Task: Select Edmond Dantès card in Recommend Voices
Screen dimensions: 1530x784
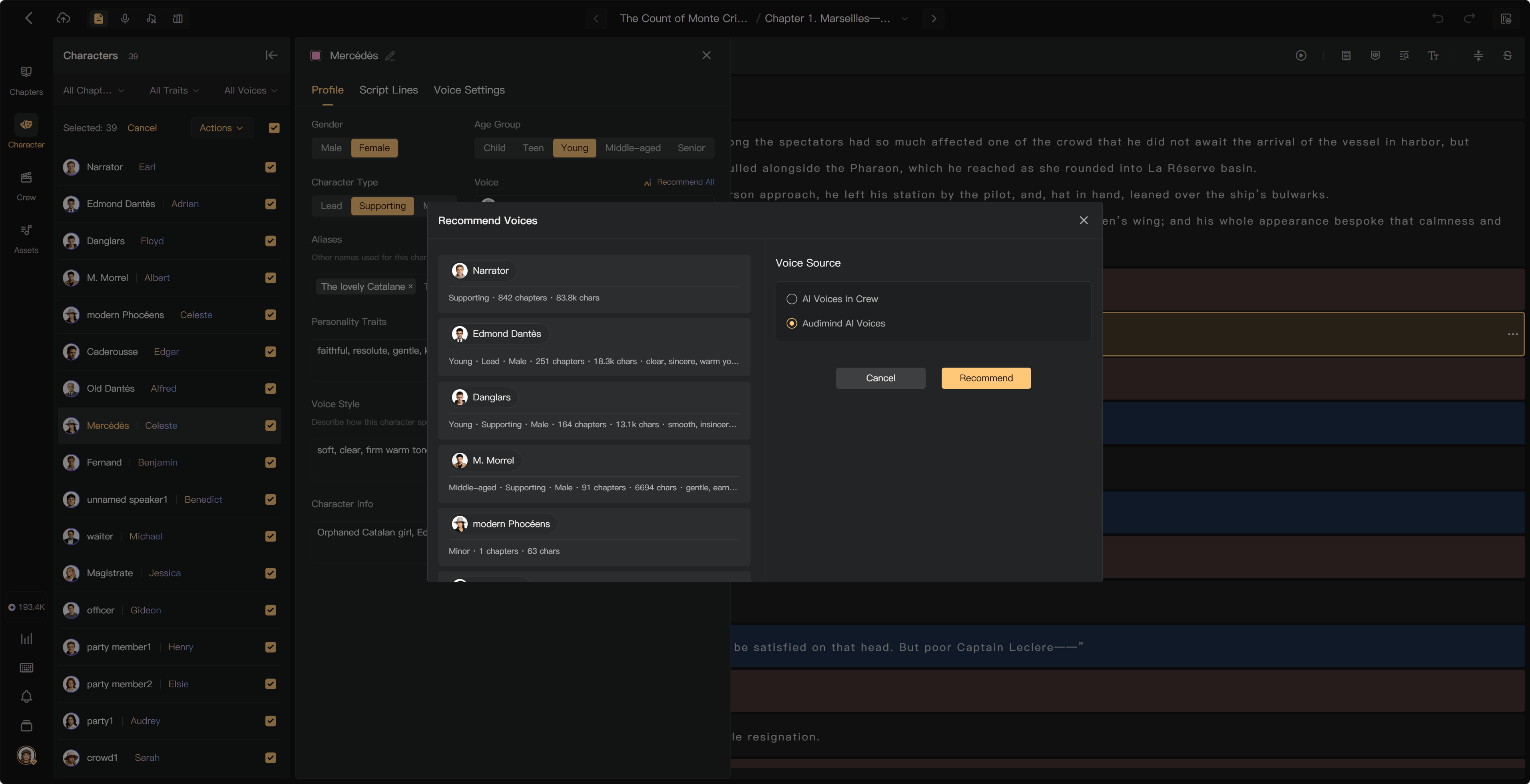Action: tap(594, 348)
